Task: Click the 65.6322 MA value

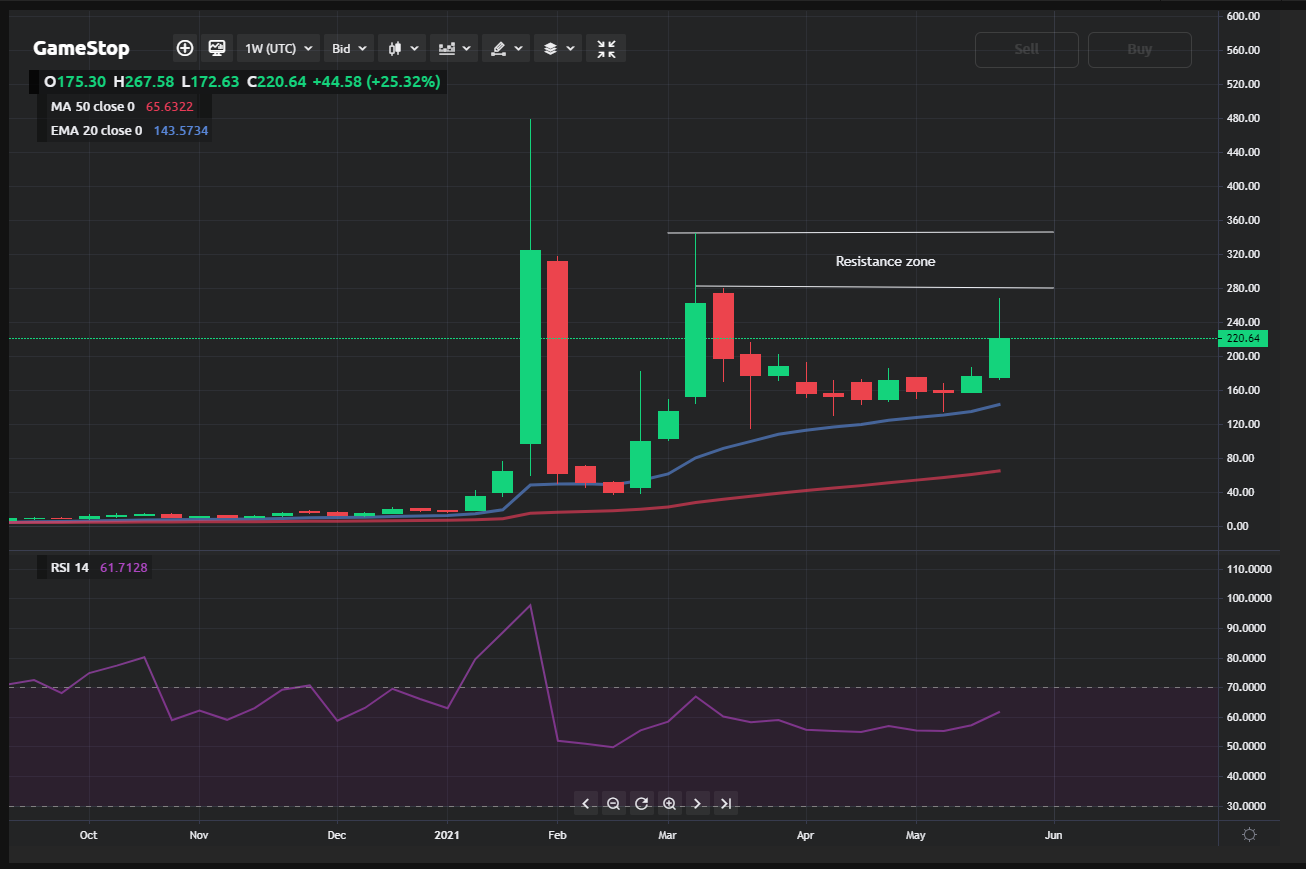Action: point(169,106)
